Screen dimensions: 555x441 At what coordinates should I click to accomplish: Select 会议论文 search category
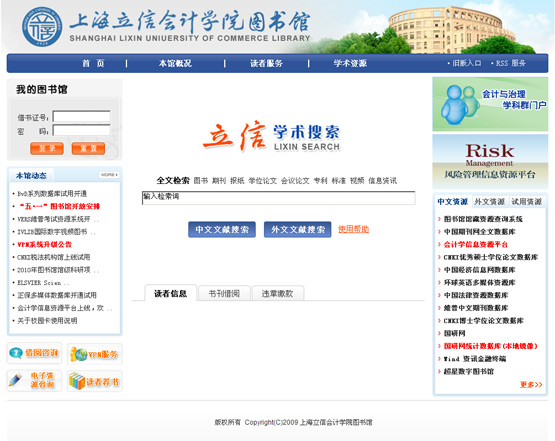pyautogui.click(x=295, y=181)
